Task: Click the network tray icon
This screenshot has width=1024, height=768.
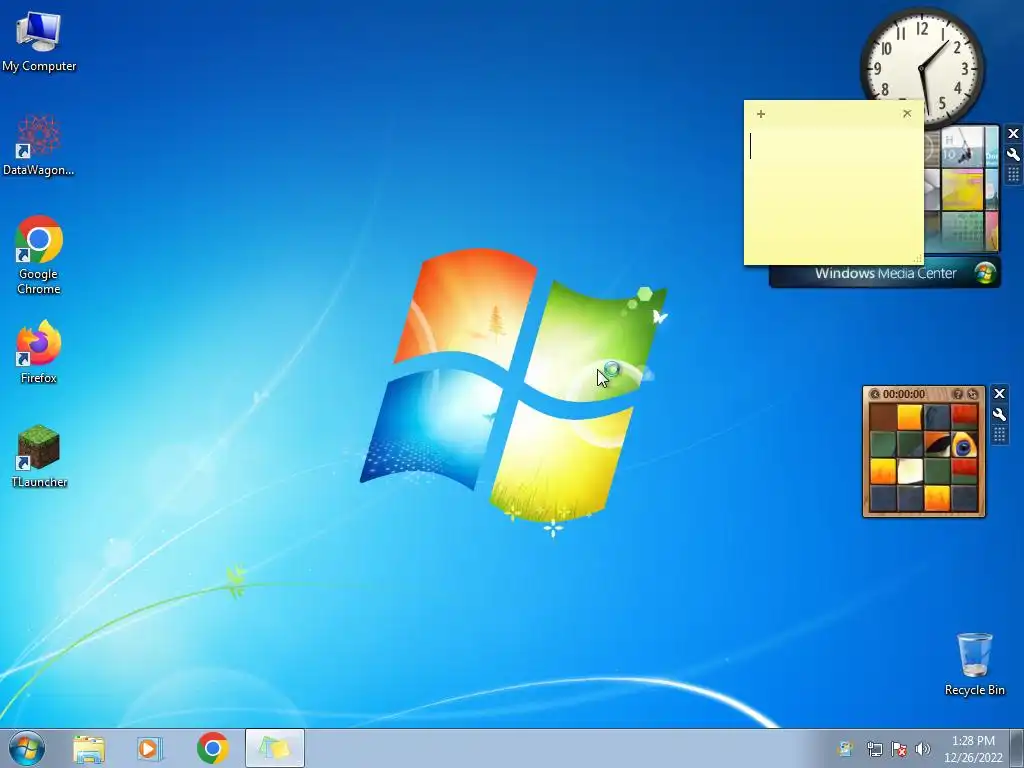Action: point(874,749)
